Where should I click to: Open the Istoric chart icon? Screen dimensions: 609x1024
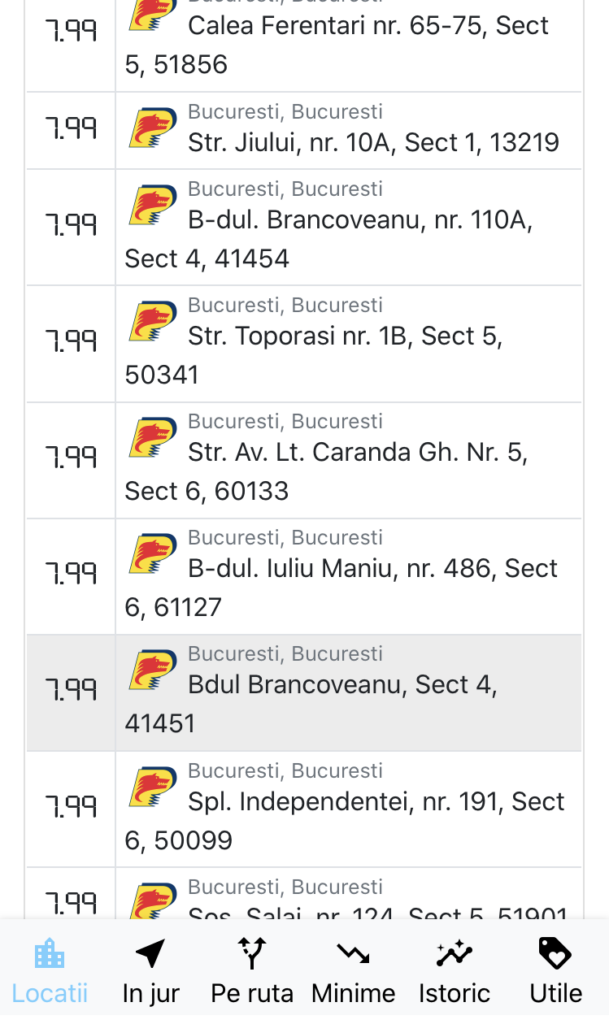[x=454, y=953]
